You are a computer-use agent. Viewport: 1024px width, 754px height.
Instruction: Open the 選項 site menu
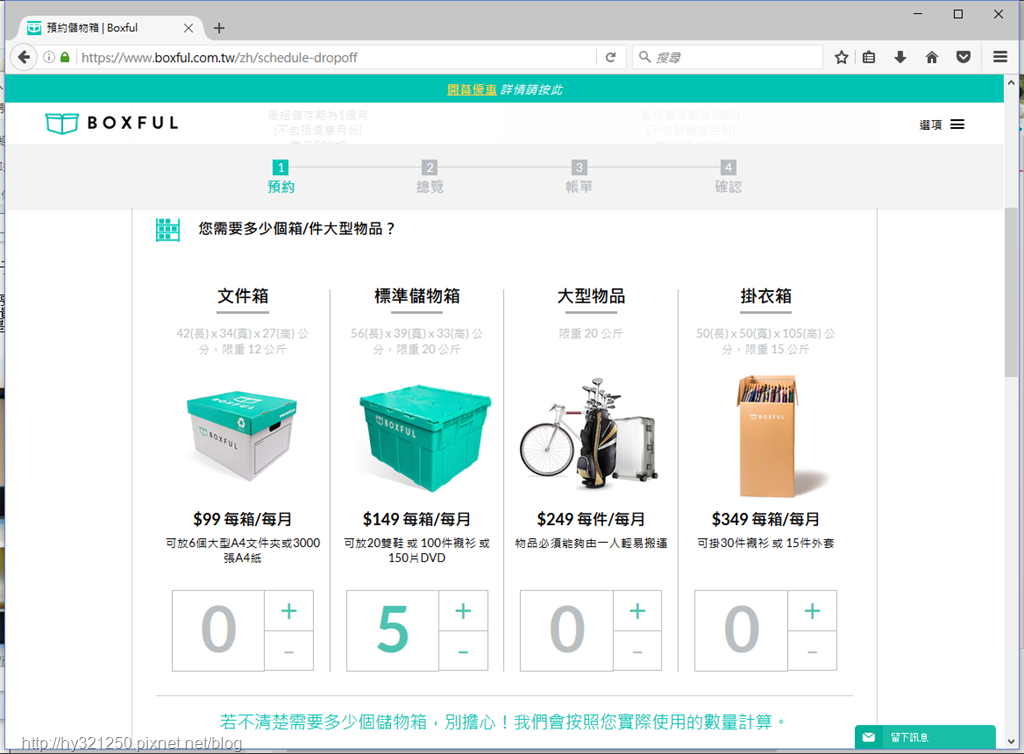pyautogui.click(x=942, y=125)
